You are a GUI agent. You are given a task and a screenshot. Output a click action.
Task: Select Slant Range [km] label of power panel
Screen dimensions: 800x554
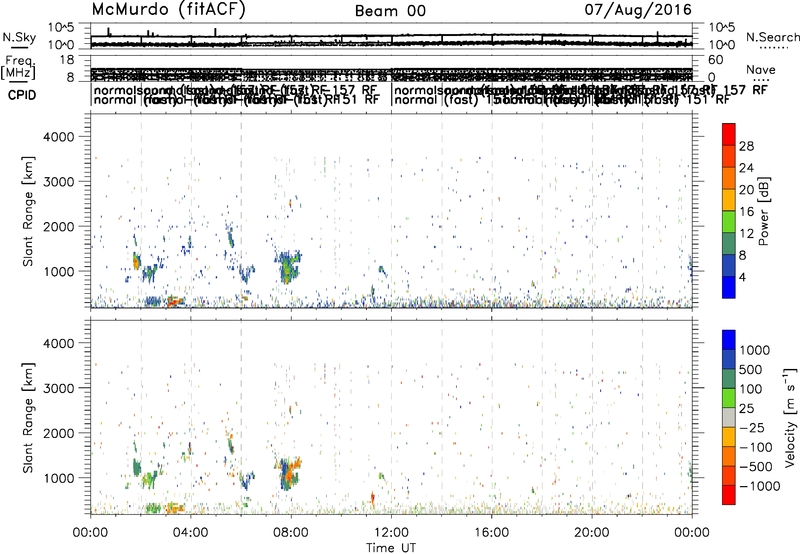pos(28,211)
